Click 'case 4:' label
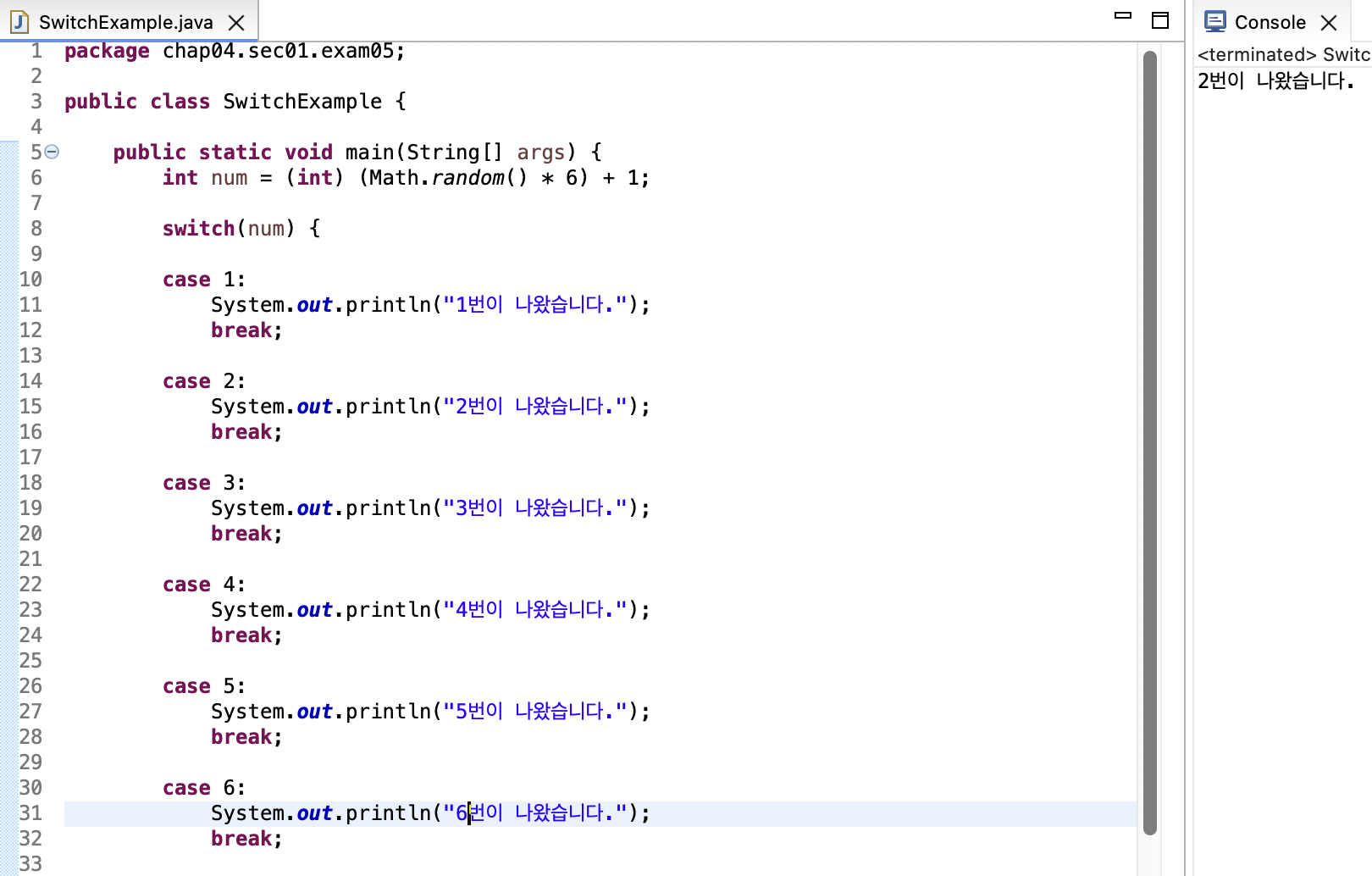This screenshot has height=876, width=1372. pos(204,585)
